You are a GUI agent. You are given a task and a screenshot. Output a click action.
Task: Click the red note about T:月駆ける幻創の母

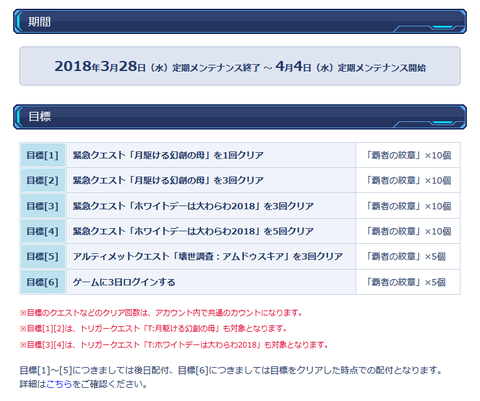click(x=153, y=329)
